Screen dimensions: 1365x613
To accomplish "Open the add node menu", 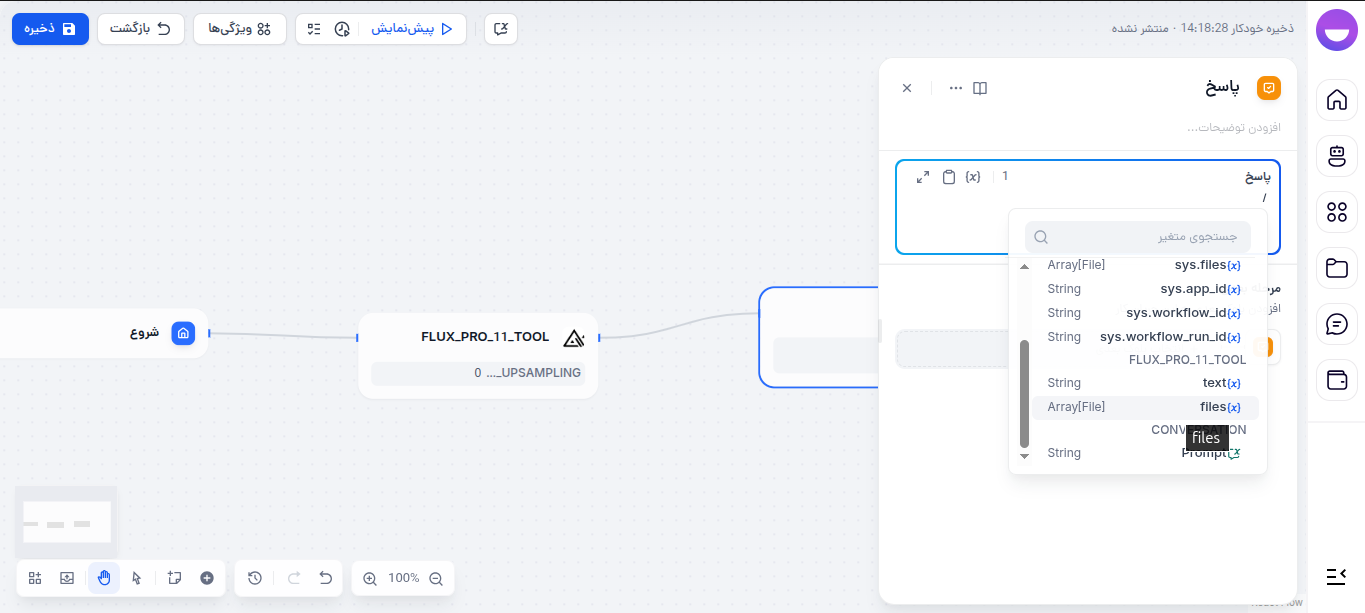I will (x=207, y=578).
